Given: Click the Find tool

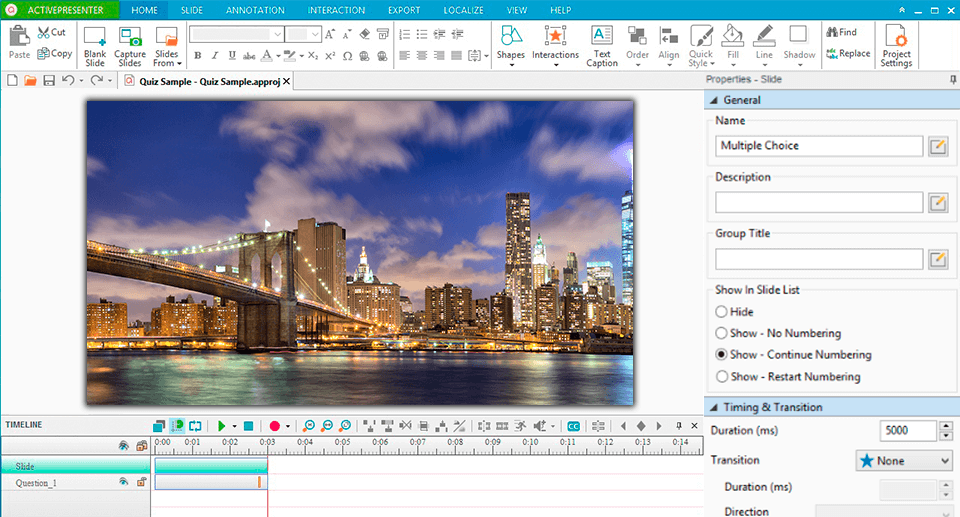Looking at the screenshot, I should point(841,32).
